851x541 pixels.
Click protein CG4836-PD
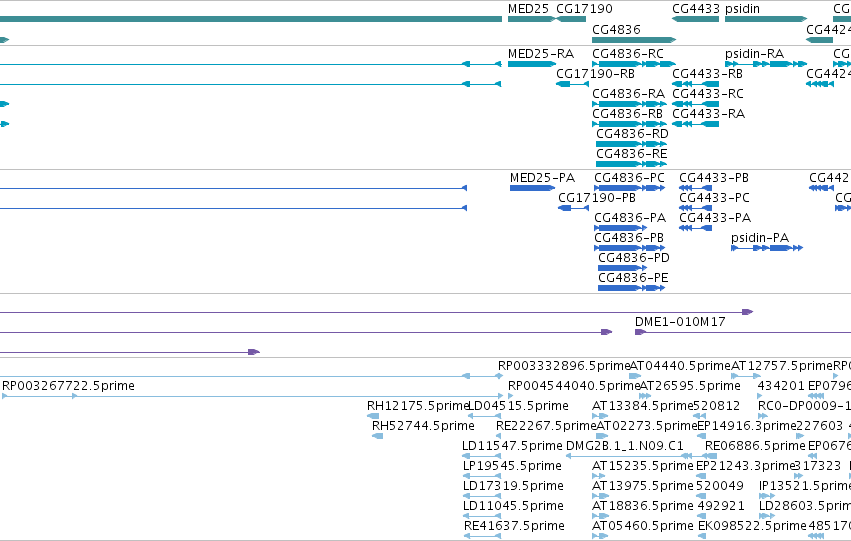coord(634,258)
